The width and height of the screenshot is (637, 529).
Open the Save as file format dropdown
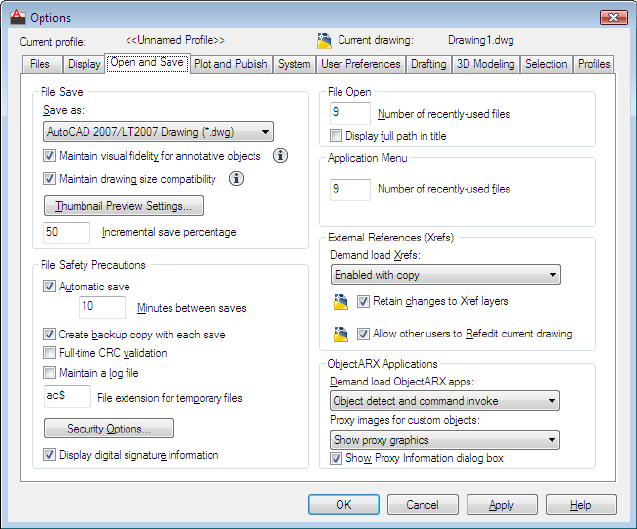[x=158, y=132]
